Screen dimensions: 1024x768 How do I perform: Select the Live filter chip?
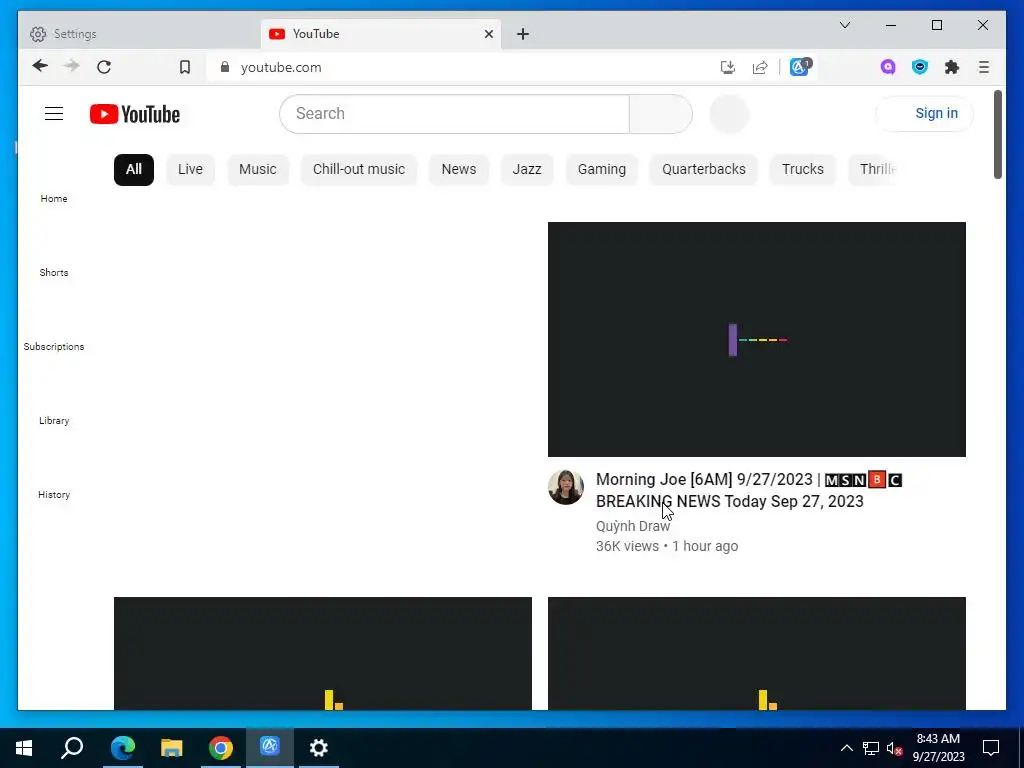(x=190, y=170)
